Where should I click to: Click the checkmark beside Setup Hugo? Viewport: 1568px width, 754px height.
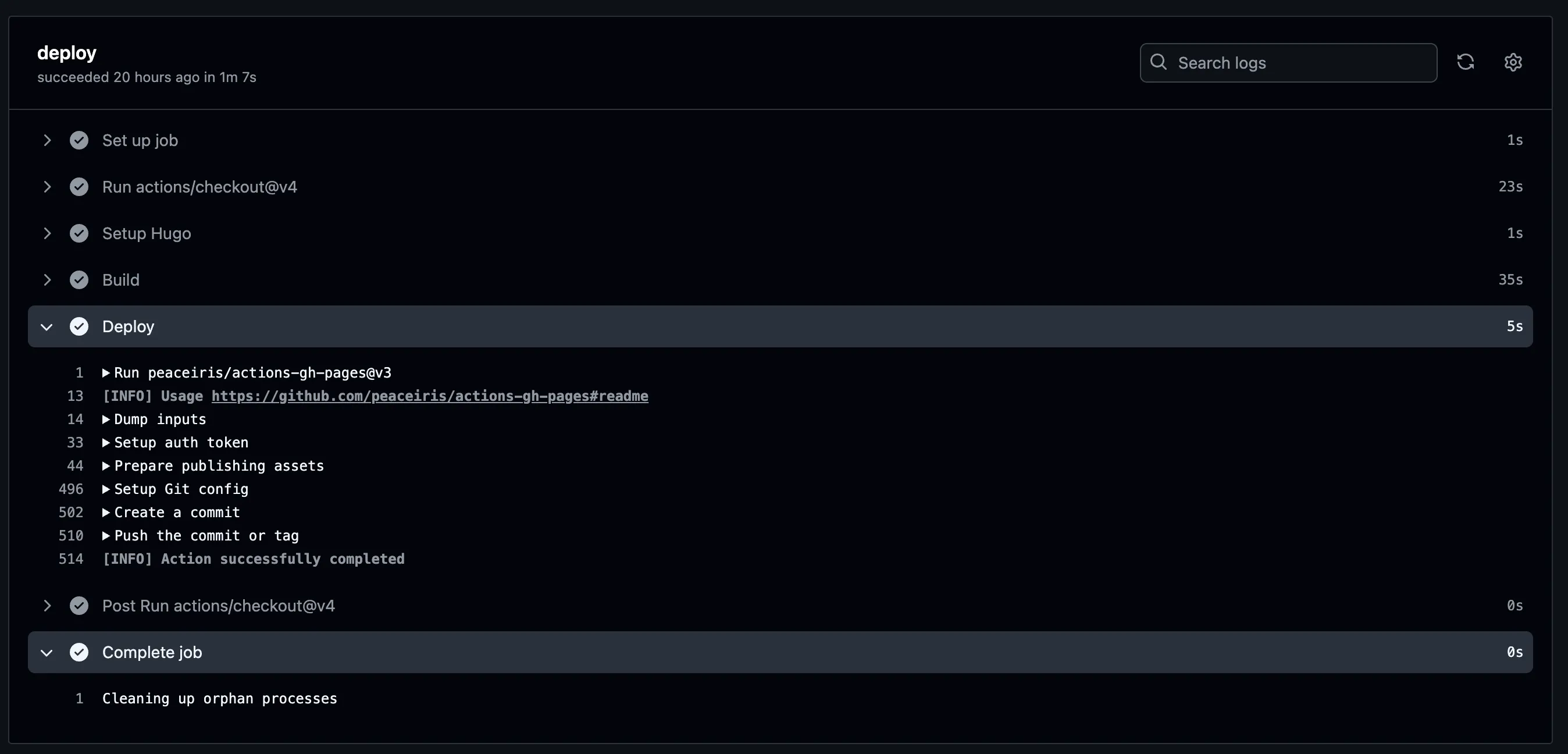[x=80, y=233]
